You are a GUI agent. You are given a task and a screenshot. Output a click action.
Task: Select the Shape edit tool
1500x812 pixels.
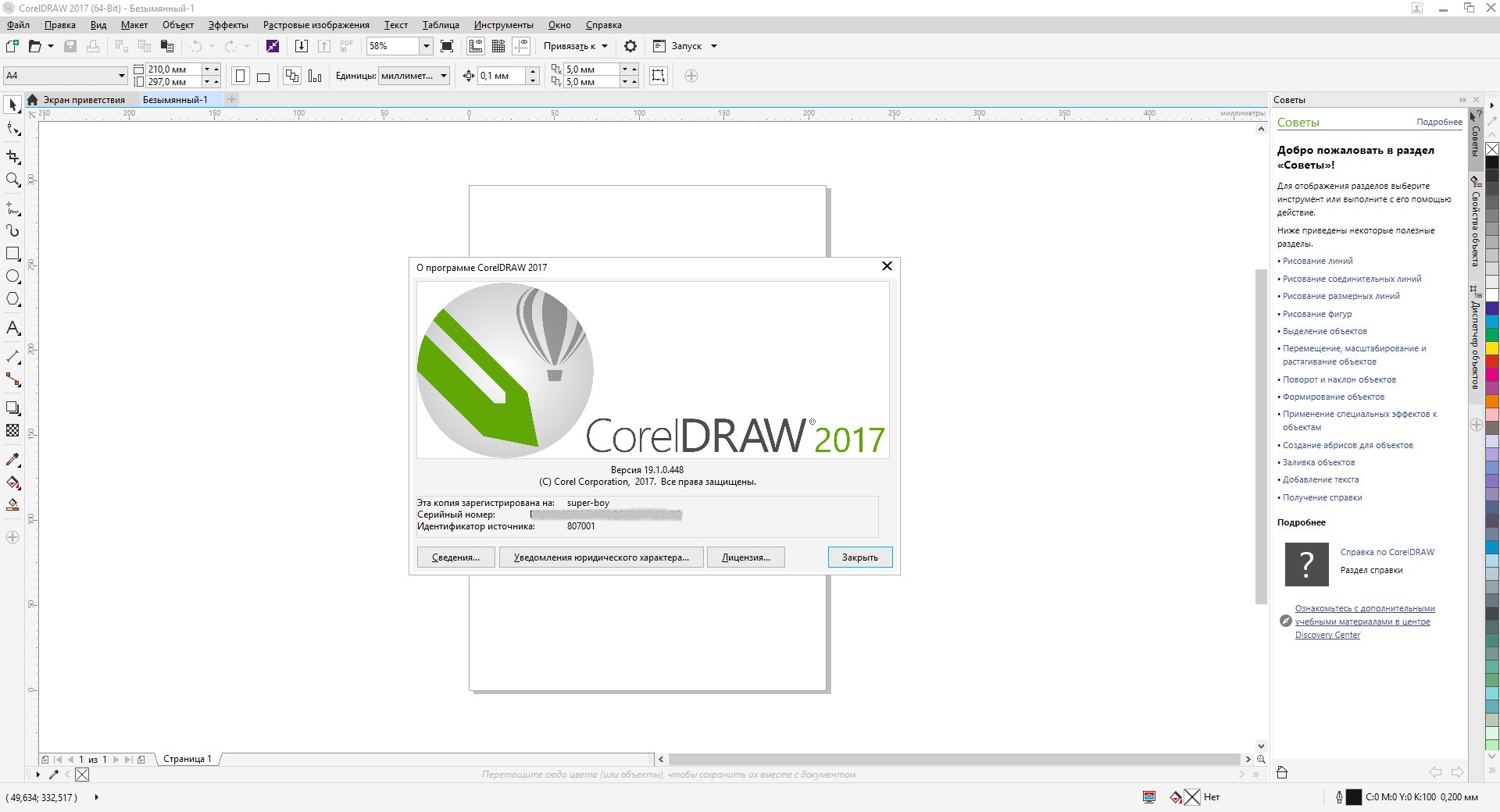tap(12, 129)
